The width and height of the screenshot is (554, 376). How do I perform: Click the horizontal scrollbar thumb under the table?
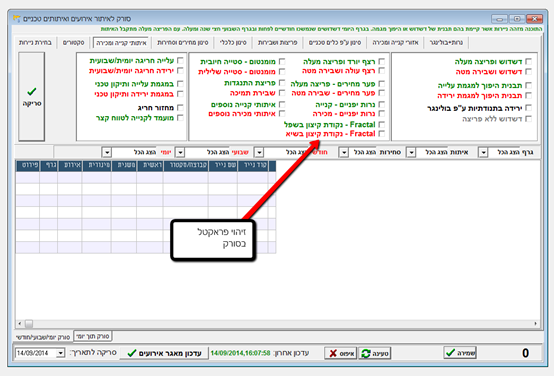tap(29, 323)
